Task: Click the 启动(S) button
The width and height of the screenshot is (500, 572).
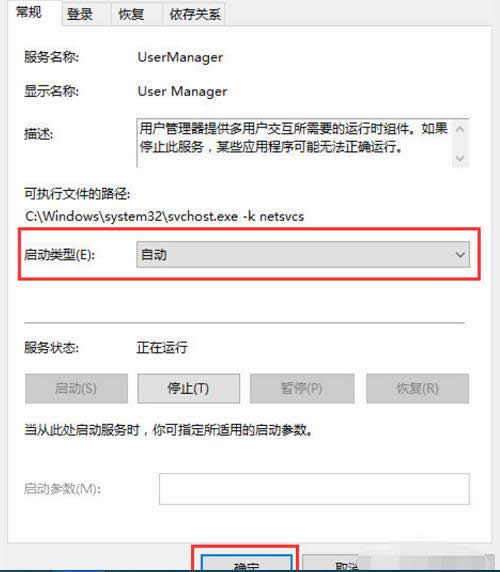Action: coord(76,389)
